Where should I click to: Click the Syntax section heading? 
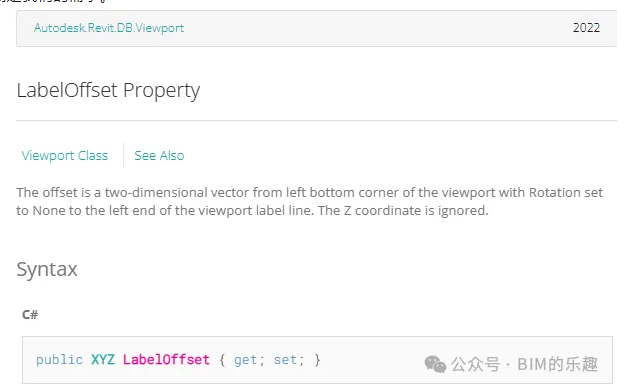47,269
